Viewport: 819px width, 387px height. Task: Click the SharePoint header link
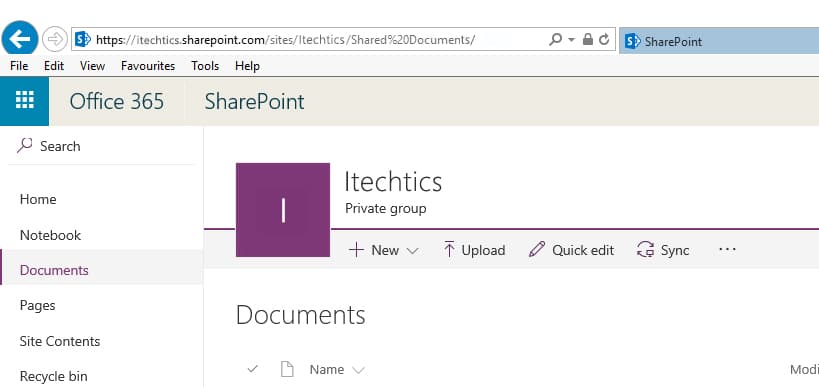coord(254,101)
